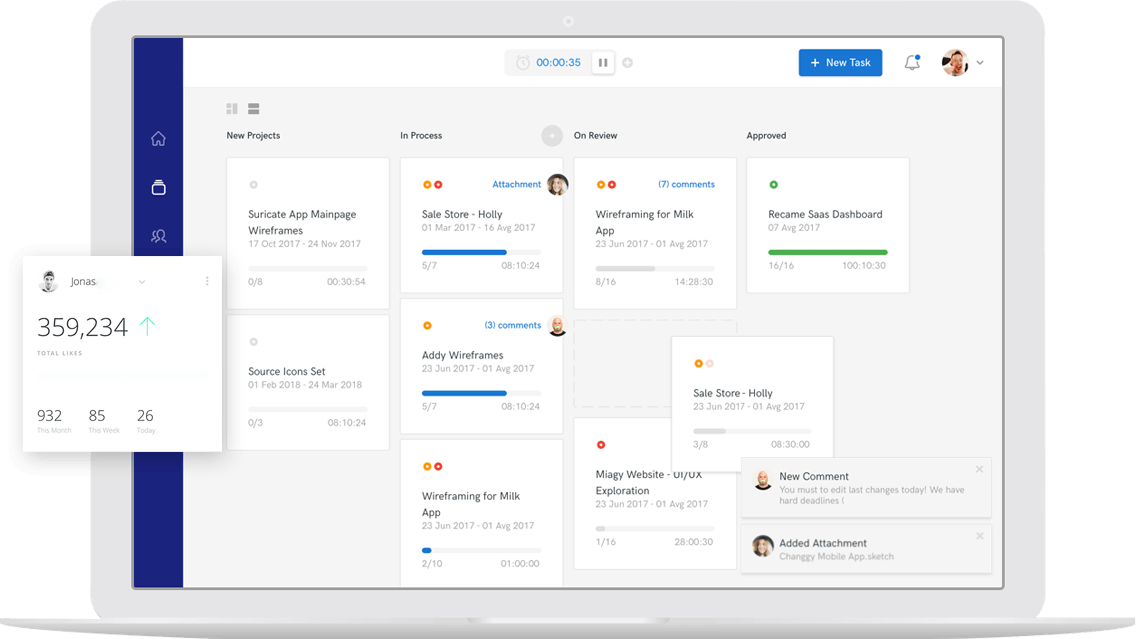This screenshot has width=1136, height=639.
Task: Switch to list view layout icon
Action: point(254,108)
